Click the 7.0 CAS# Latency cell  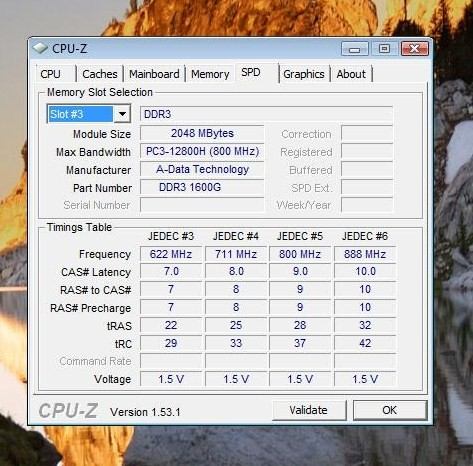pos(171,271)
